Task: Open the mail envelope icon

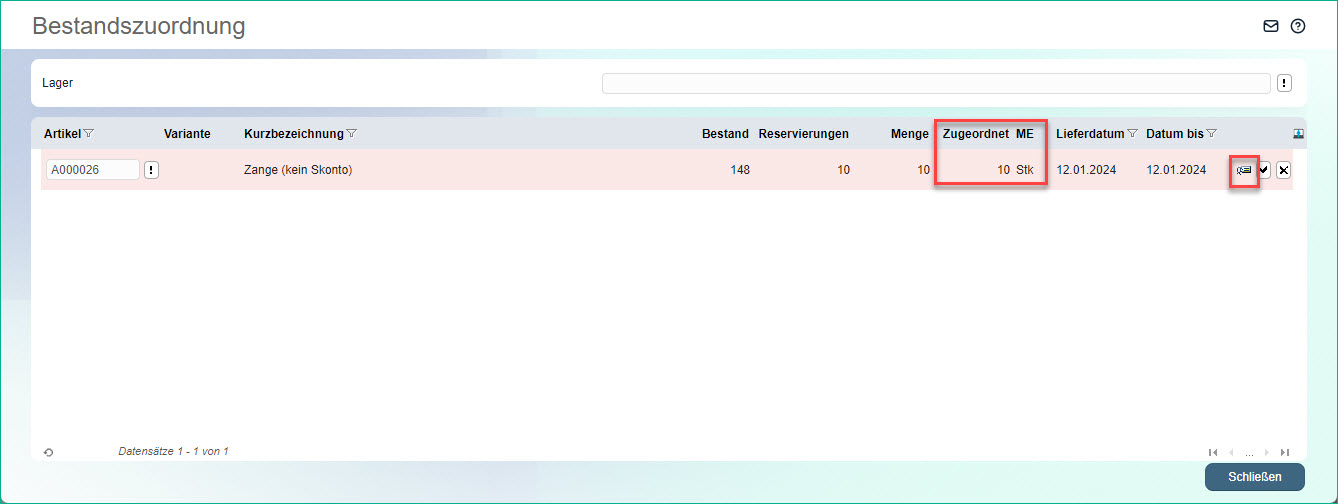Action: [x=1271, y=27]
